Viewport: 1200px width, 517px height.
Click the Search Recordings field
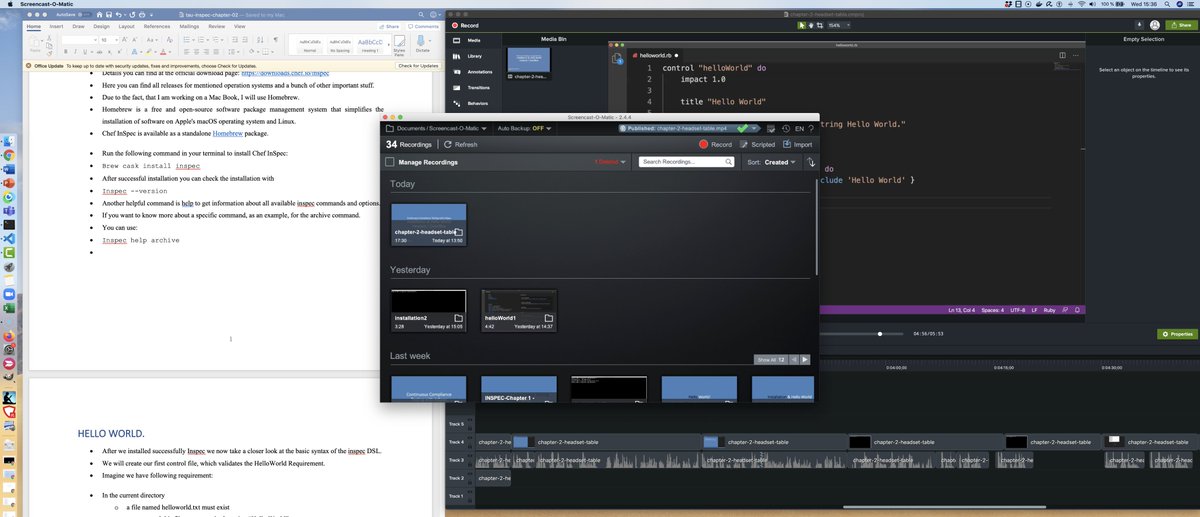click(687, 162)
